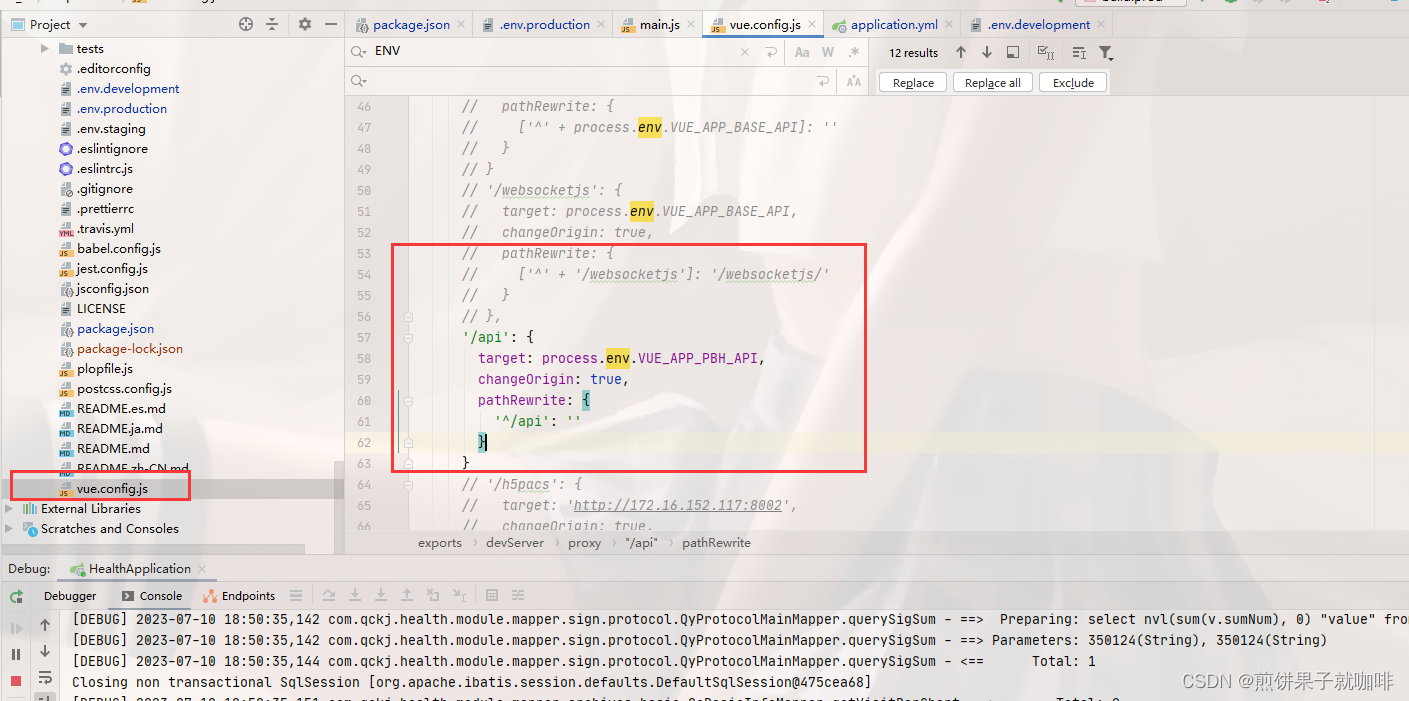This screenshot has height=701, width=1409.
Task: Select README.ja.md in project tree
Action: coord(119,428)
